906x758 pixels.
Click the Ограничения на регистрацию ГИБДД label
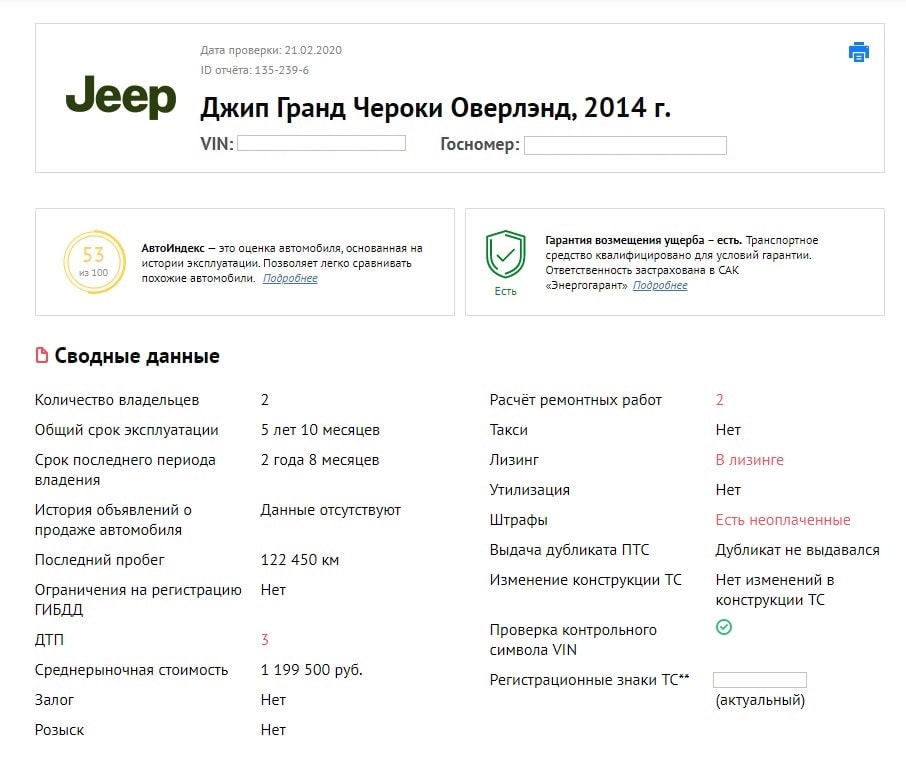[x=138, y=600]
